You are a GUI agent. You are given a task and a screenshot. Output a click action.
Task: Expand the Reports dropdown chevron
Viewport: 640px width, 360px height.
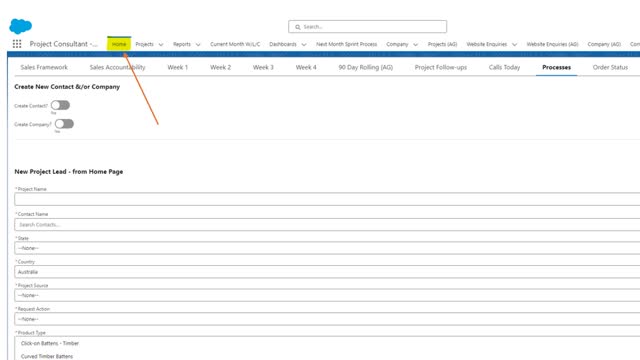click(x=198, y=44)
